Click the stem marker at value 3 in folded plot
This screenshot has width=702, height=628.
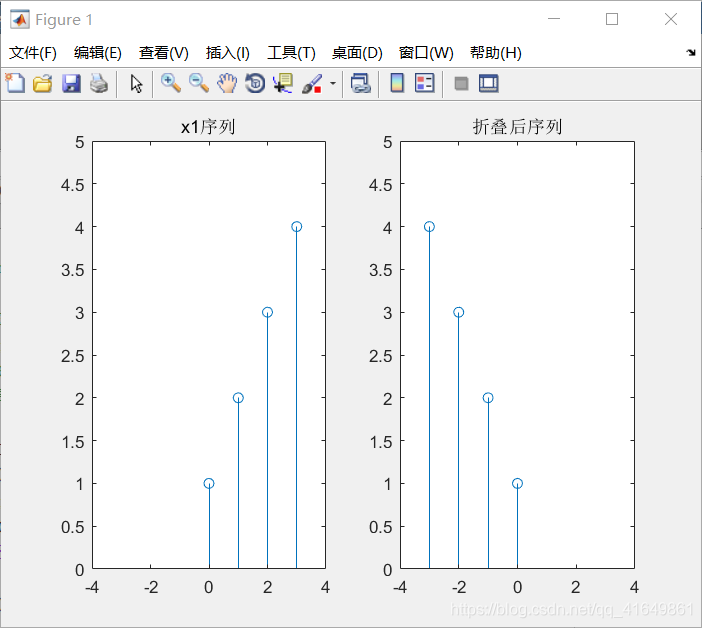coord(458,312)
